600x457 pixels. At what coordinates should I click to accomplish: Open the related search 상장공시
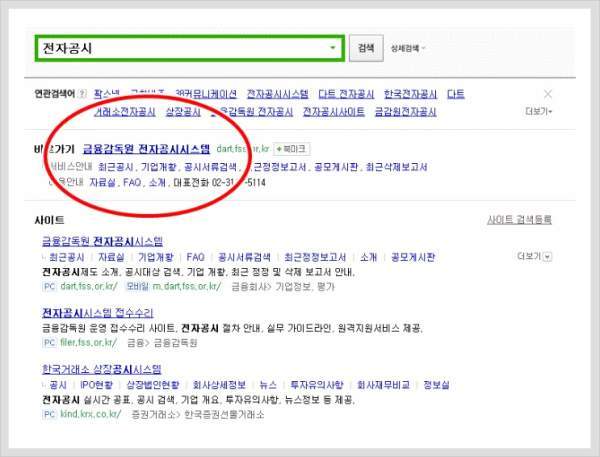click(x=183, y=112)
